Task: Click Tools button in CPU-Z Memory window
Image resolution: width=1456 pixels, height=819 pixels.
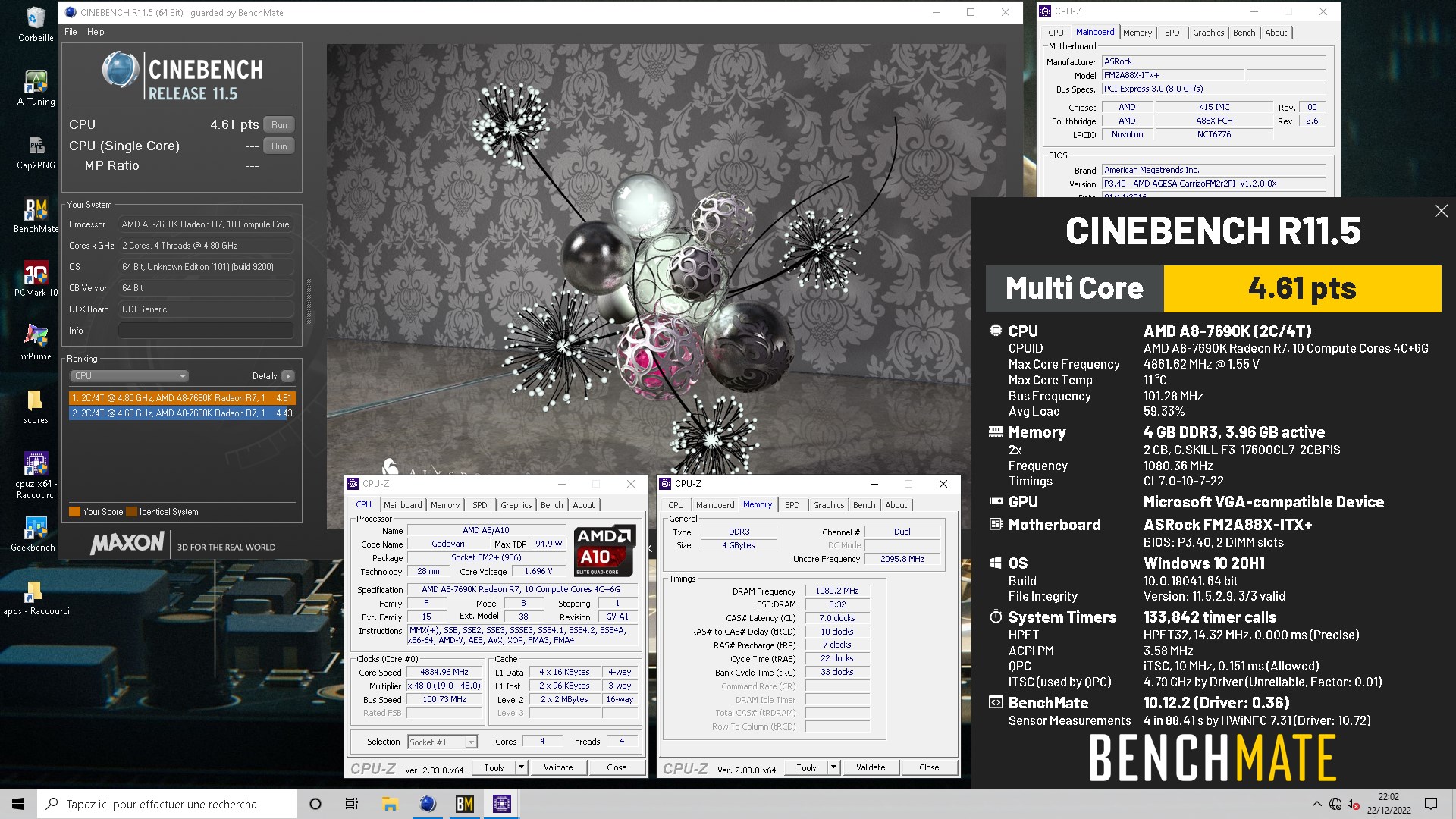Action: pos(806,767)
